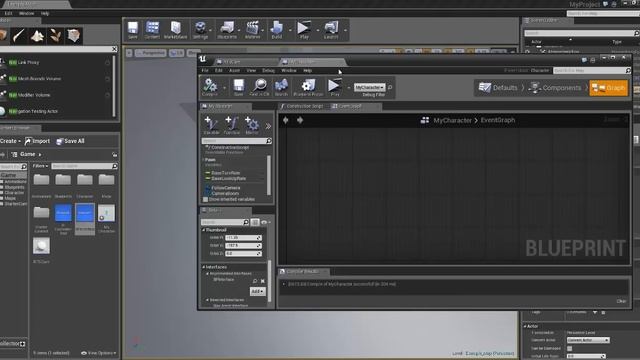This screenshot has height=360, width=640.
Task: Click Save icon in main editor toolbar
Action: (x=133, y=30)
